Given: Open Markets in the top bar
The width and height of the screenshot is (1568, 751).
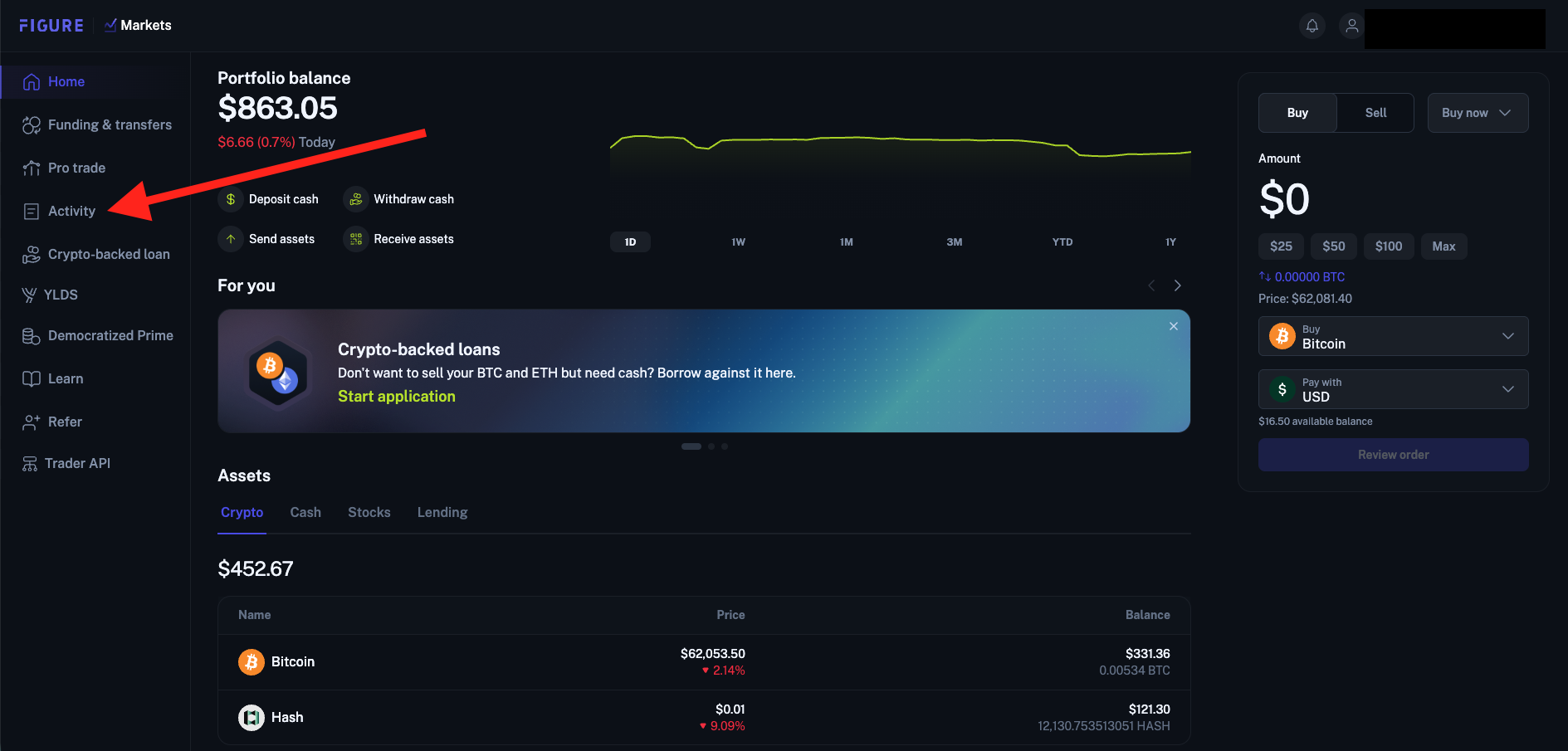Looking at the screenshot, I should click(x=138, y=25).
